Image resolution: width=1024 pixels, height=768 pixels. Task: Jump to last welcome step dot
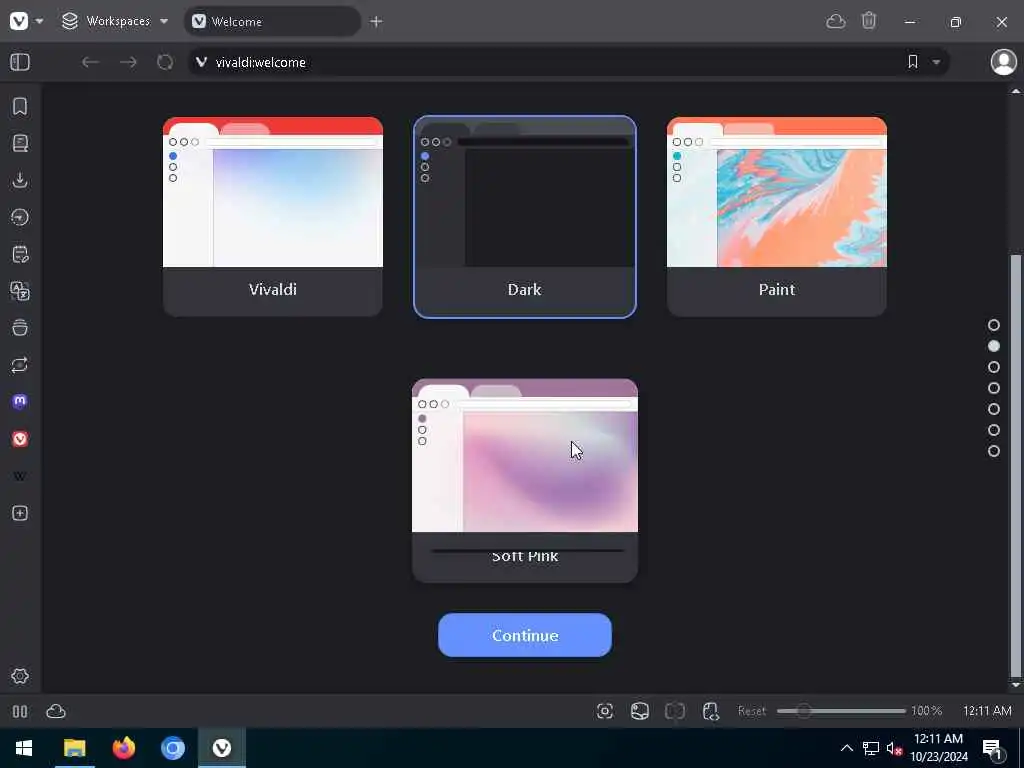[994, 451]
